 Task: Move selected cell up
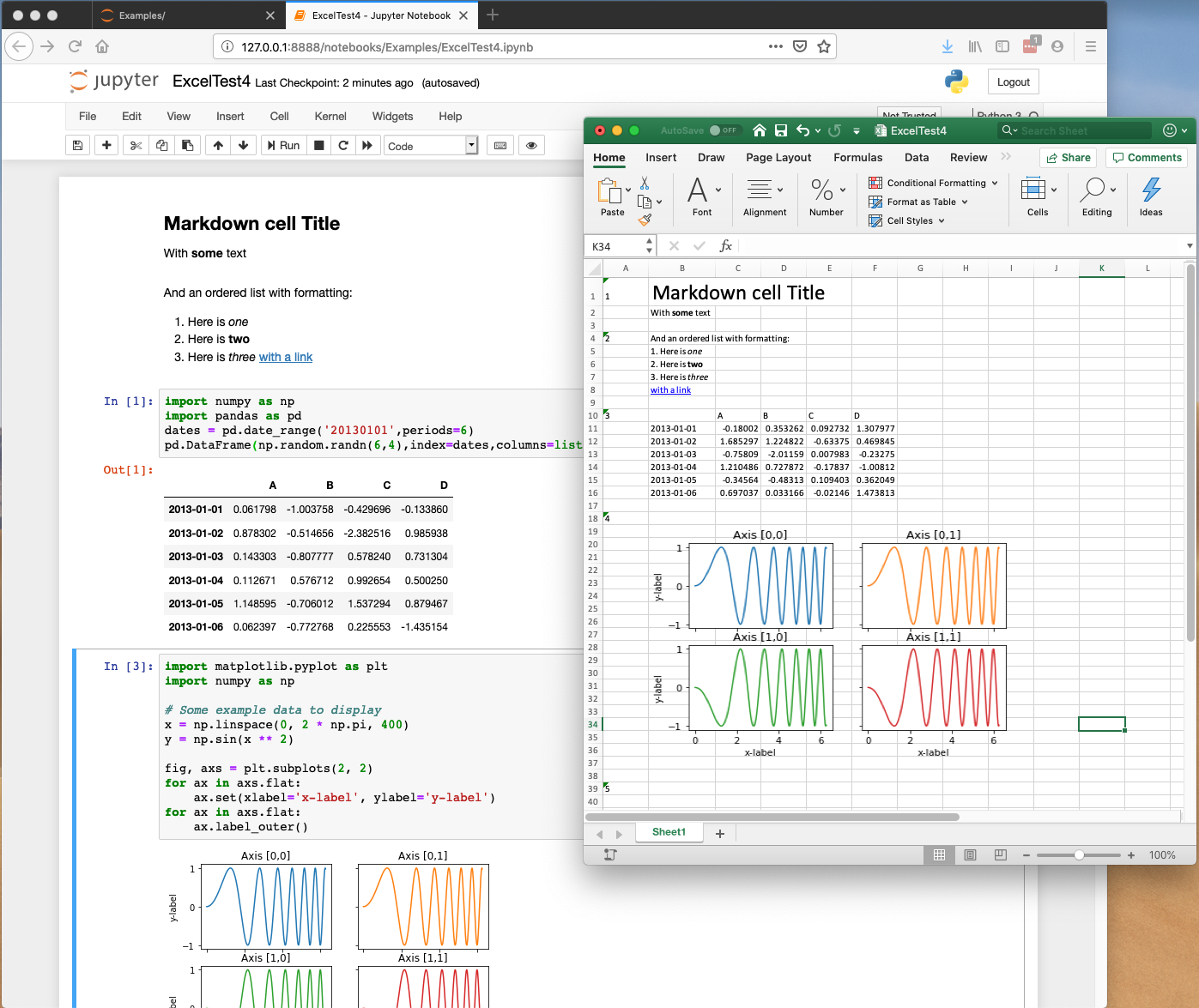[x=218, y=145]
